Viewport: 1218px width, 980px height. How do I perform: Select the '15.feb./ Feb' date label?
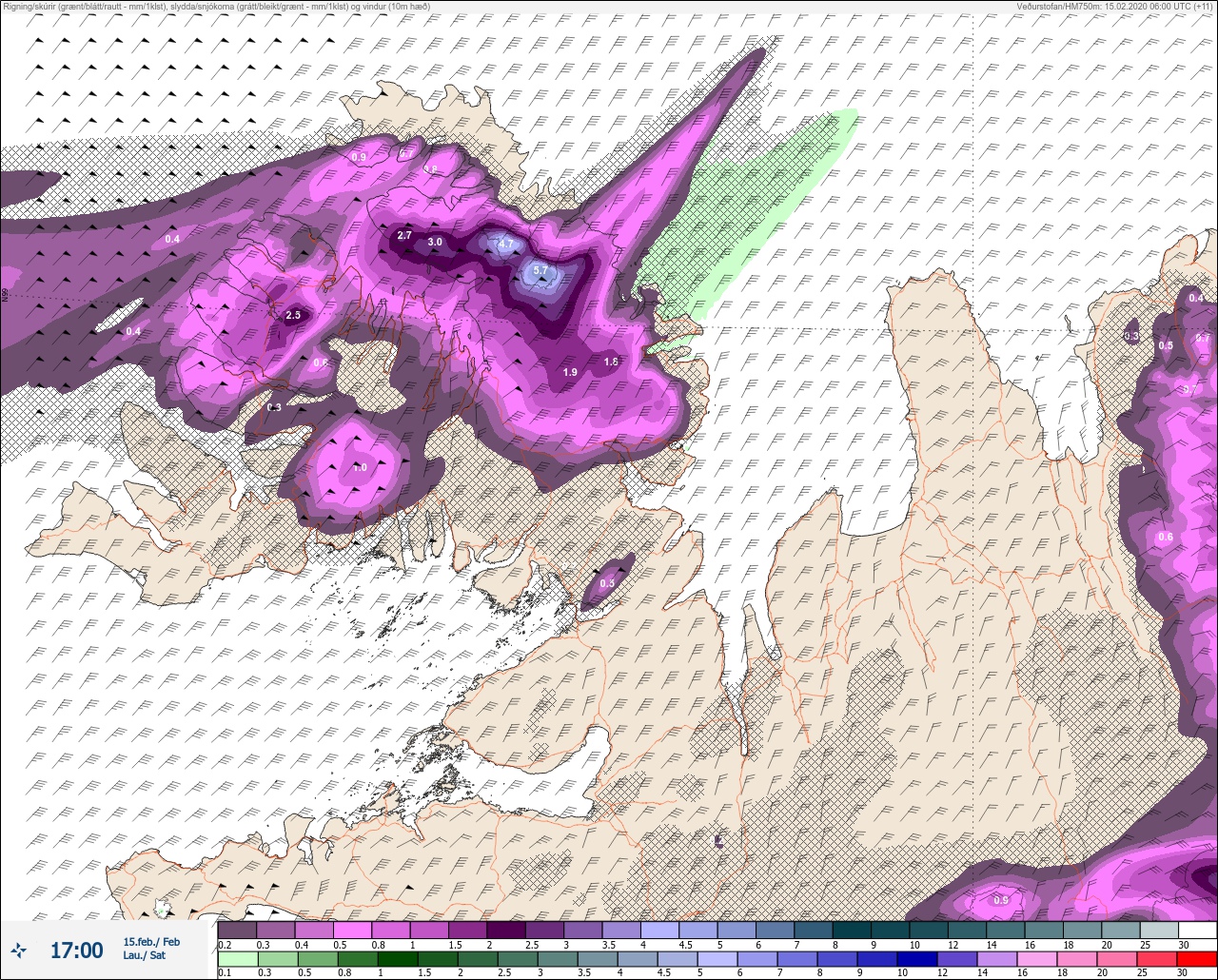click(151, 942)
